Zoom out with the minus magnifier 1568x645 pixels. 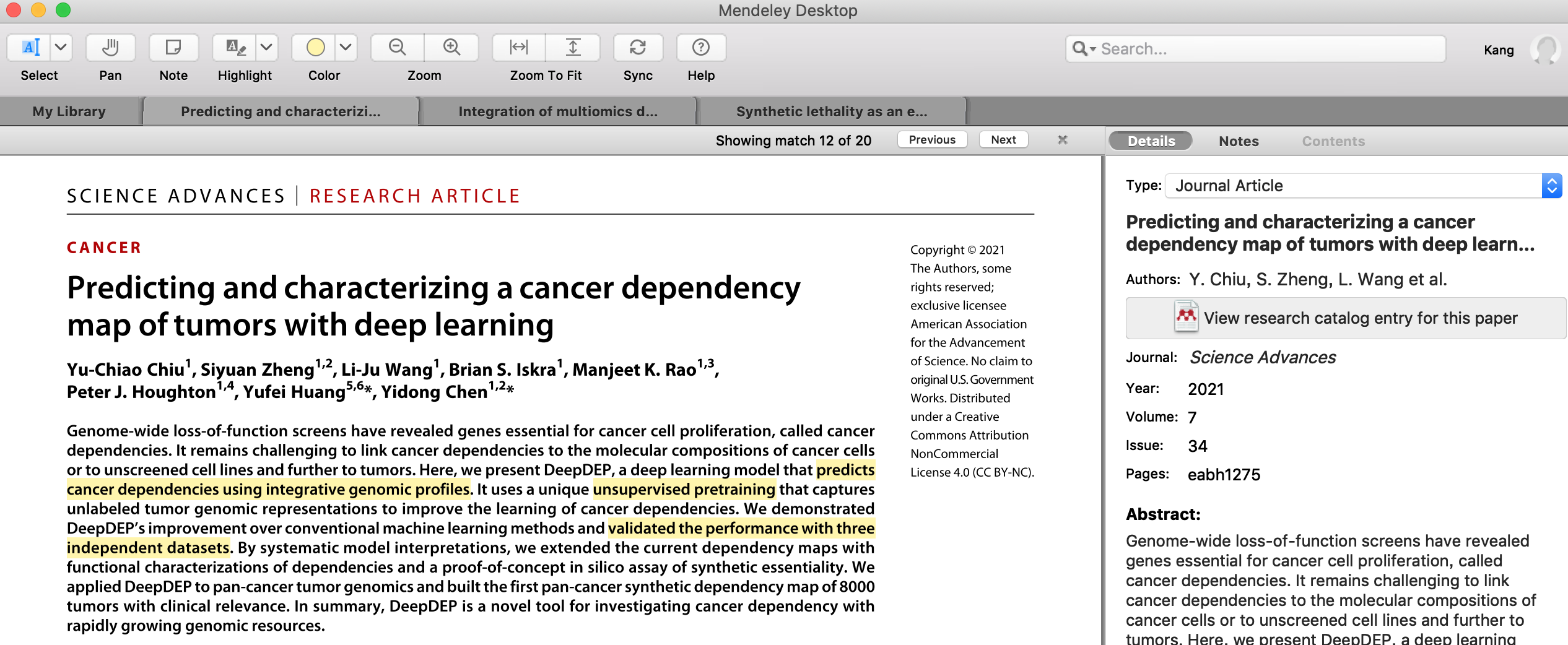tap(397, 48)
